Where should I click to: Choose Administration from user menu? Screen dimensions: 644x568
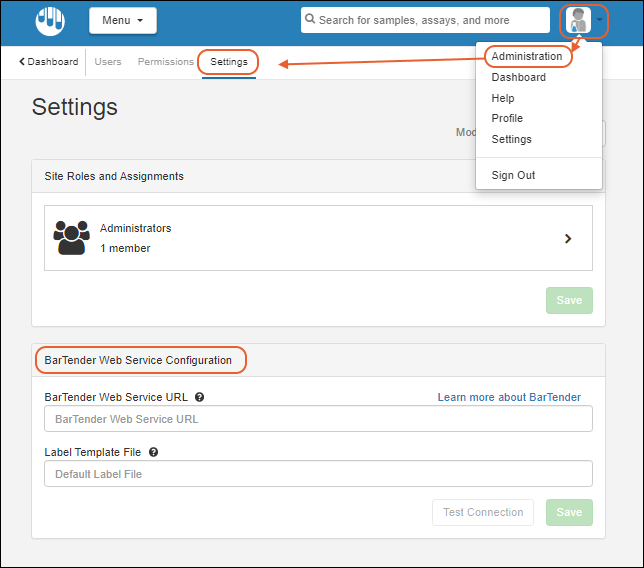pyautogui.click(x=527, y=56)
